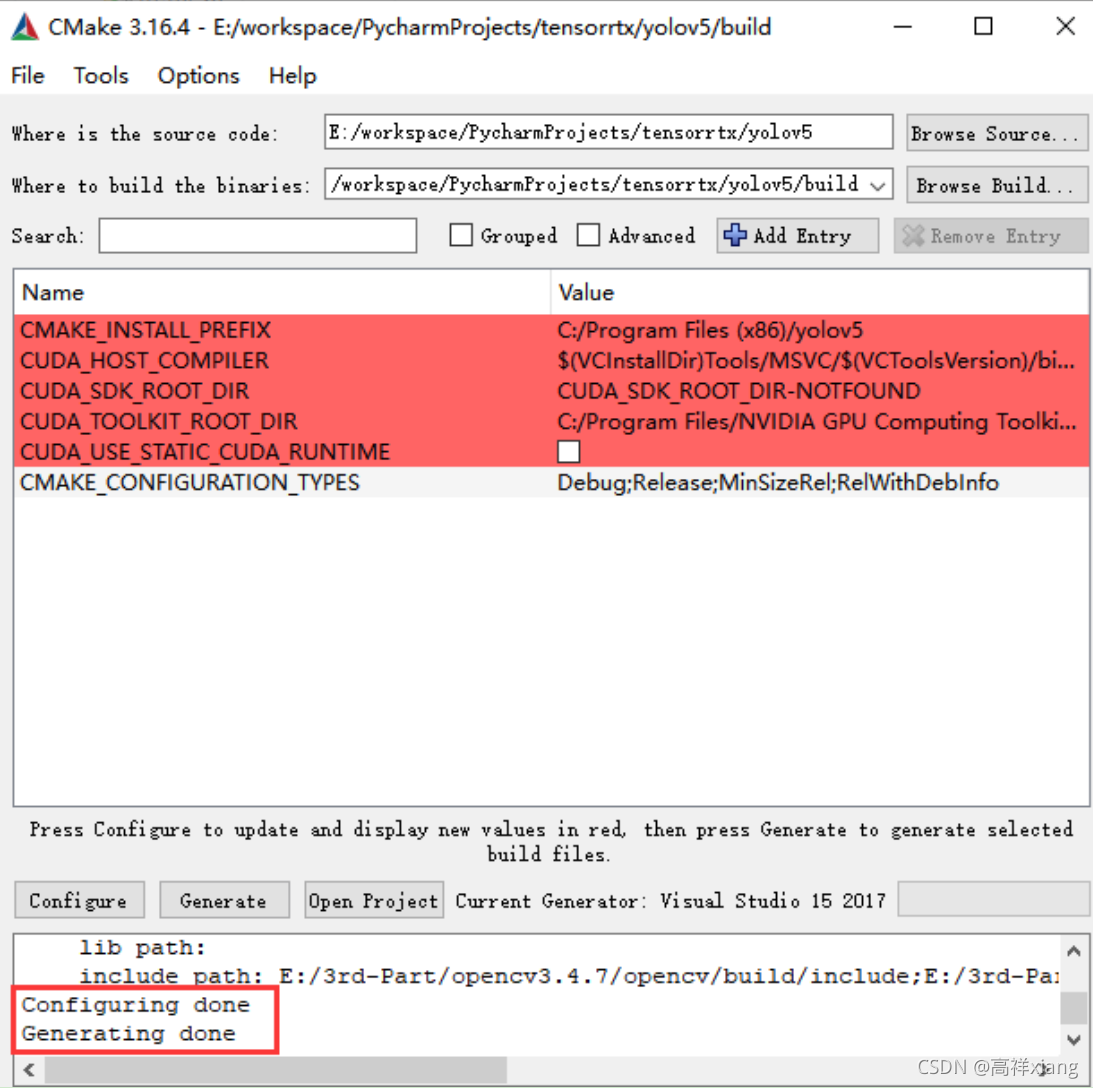This screenshot has width=1093, height=1088.
Task: Enable the Grouped checkbox
Action: 461,235
